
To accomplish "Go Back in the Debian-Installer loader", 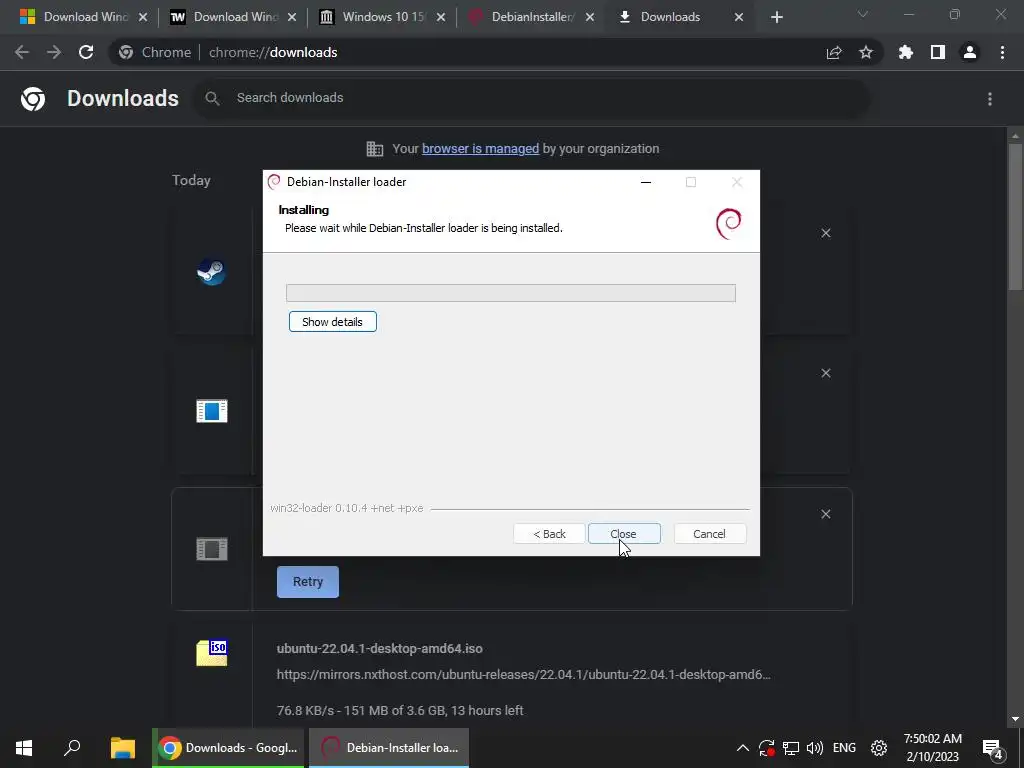I will click(x=549, y=534).
